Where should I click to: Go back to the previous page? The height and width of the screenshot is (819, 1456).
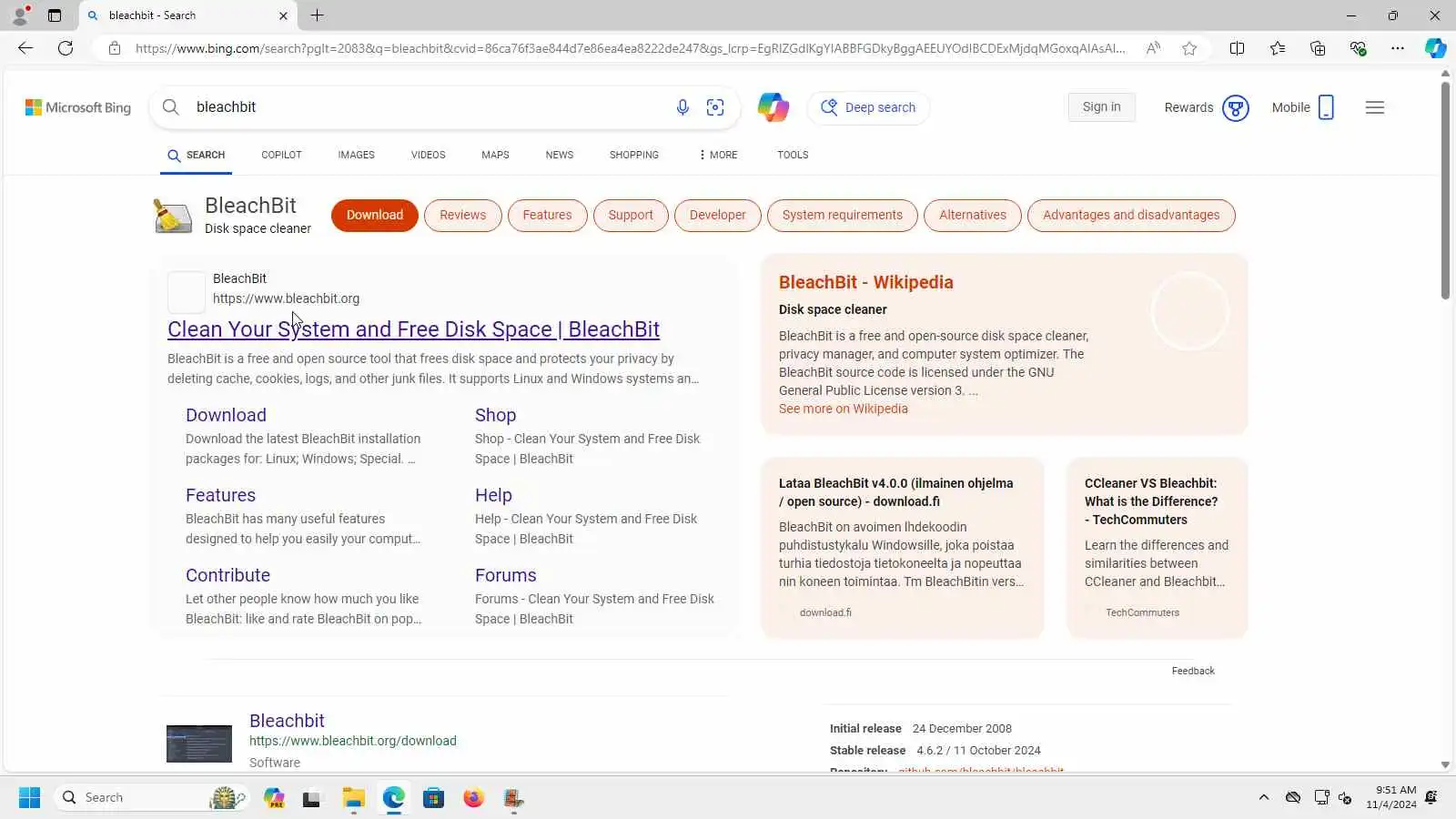pos(25,48)
